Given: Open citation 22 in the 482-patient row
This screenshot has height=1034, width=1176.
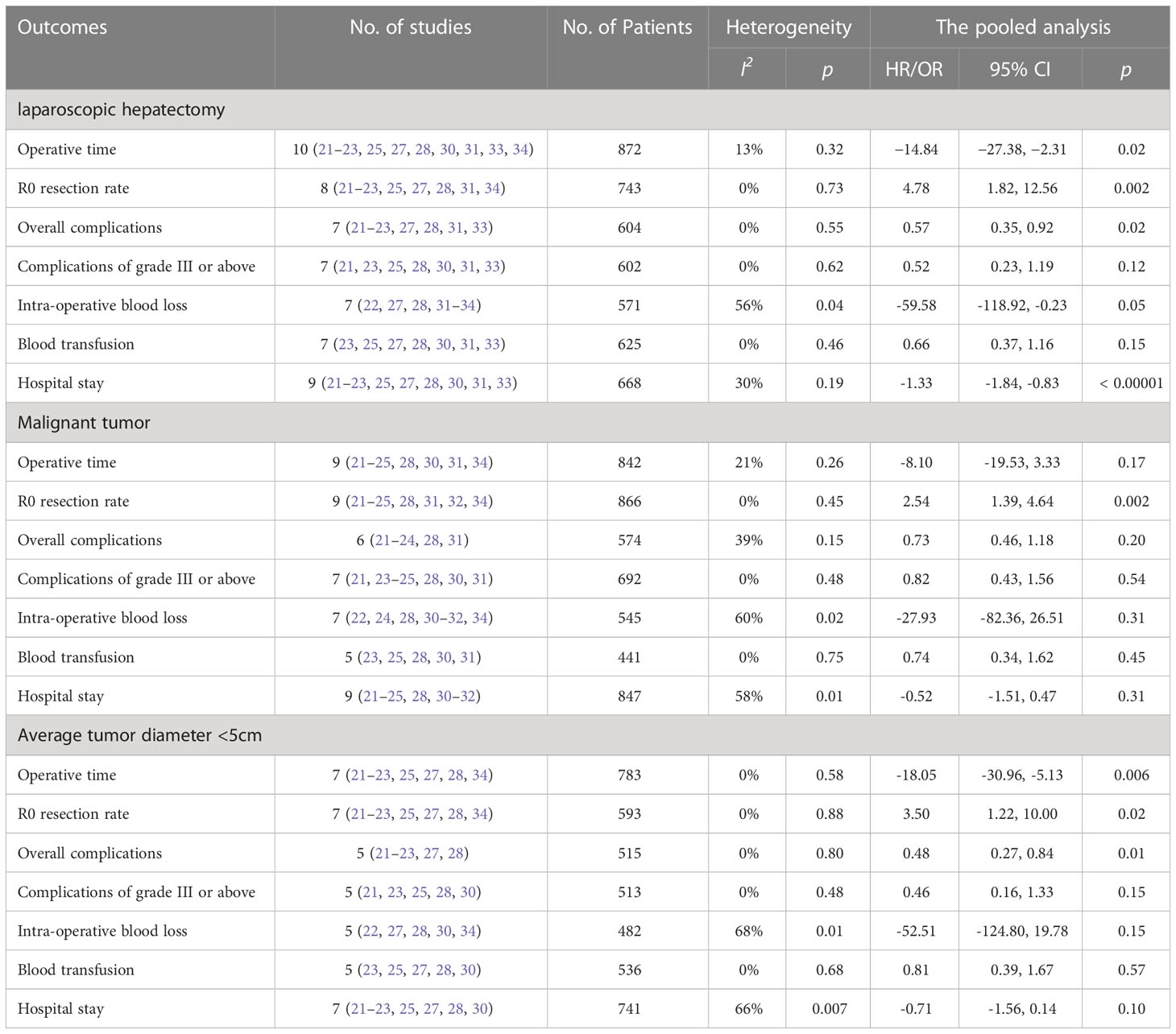Looking at the screenshot, I should pos(371,931).
